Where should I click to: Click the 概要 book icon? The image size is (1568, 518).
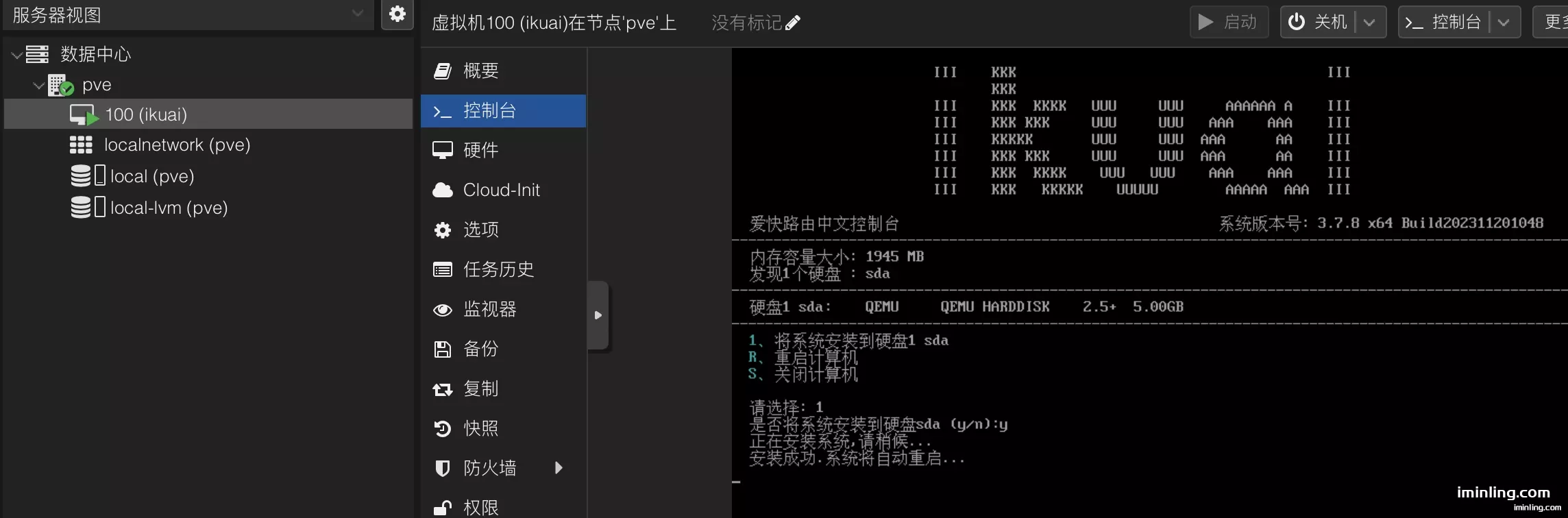(x=443, y=71)
